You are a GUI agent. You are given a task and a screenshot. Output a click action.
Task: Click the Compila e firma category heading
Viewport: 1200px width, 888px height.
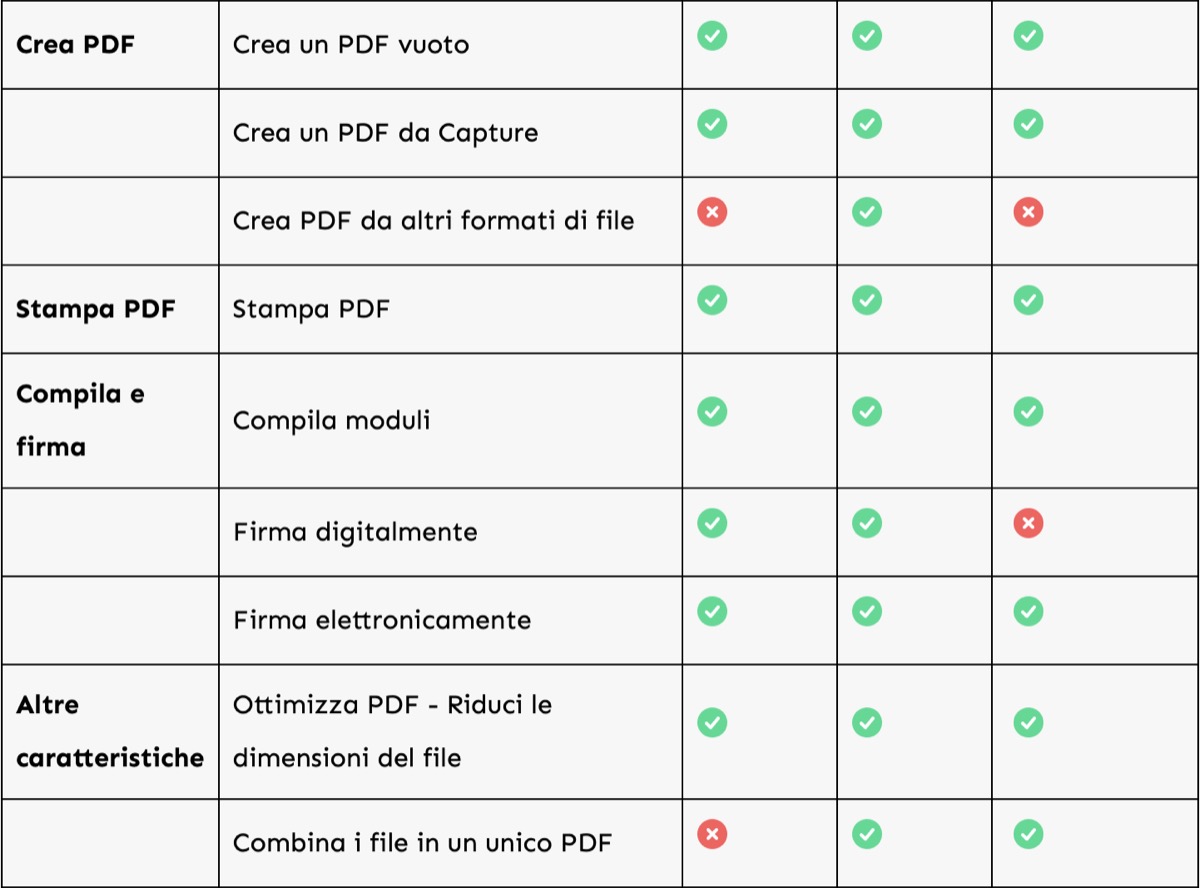80,420
